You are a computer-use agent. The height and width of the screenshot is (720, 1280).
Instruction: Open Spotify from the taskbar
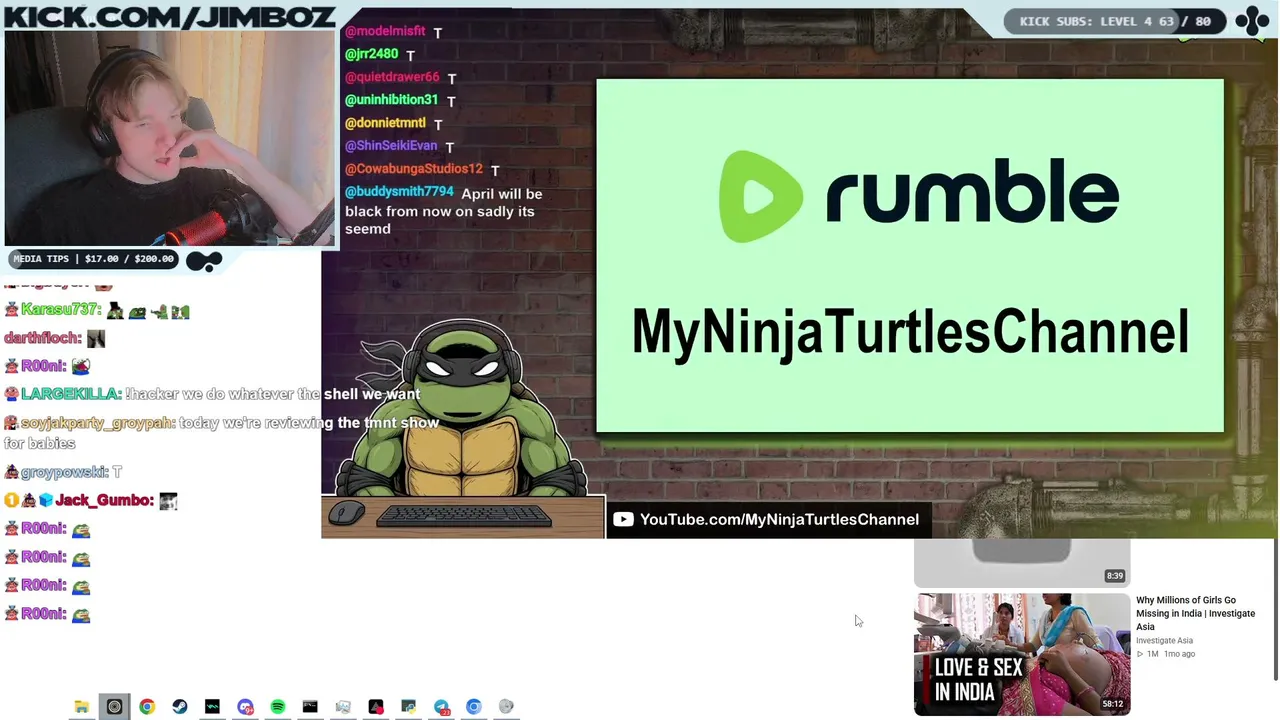pos(278,707)
